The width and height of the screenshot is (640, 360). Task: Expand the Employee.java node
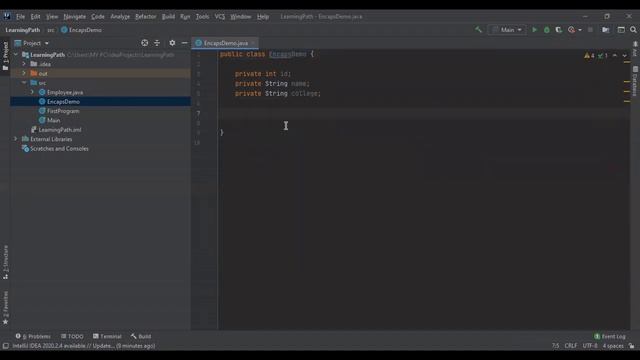coord(32,92)
